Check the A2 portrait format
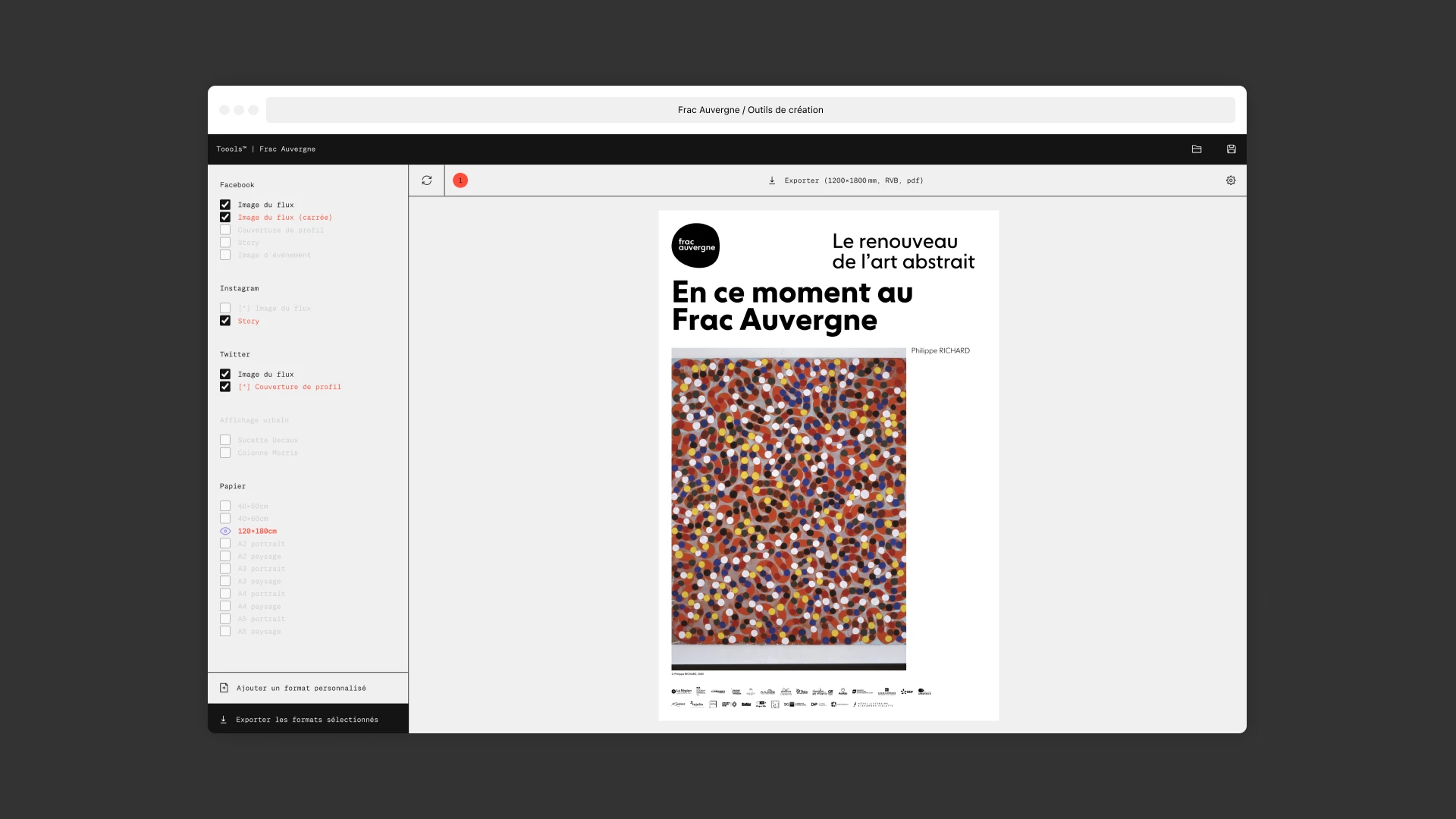The height and width of the screenshot is (819, 1456). [x=225, y=544]
